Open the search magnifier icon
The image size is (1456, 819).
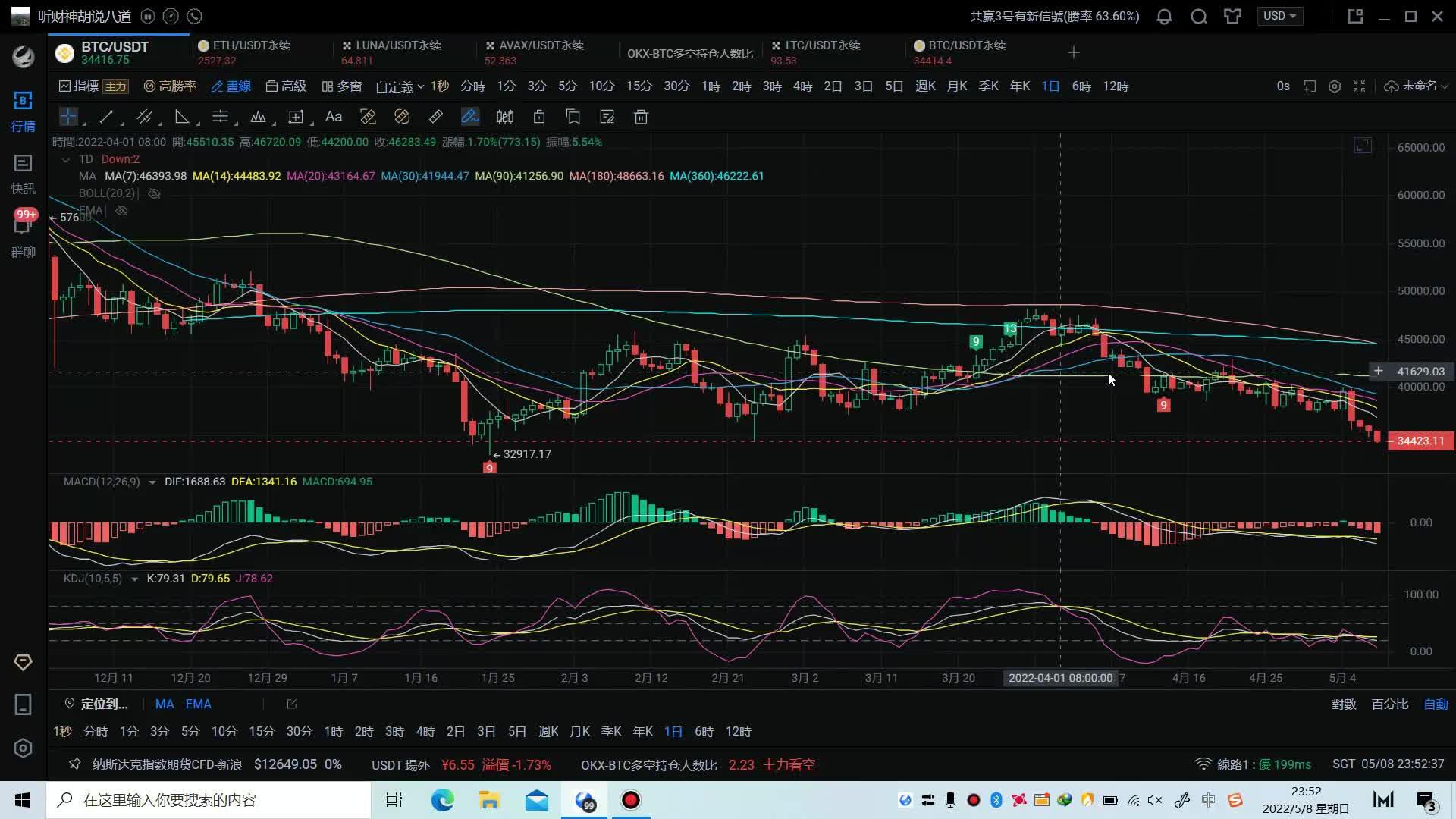tap(1198, 16)
